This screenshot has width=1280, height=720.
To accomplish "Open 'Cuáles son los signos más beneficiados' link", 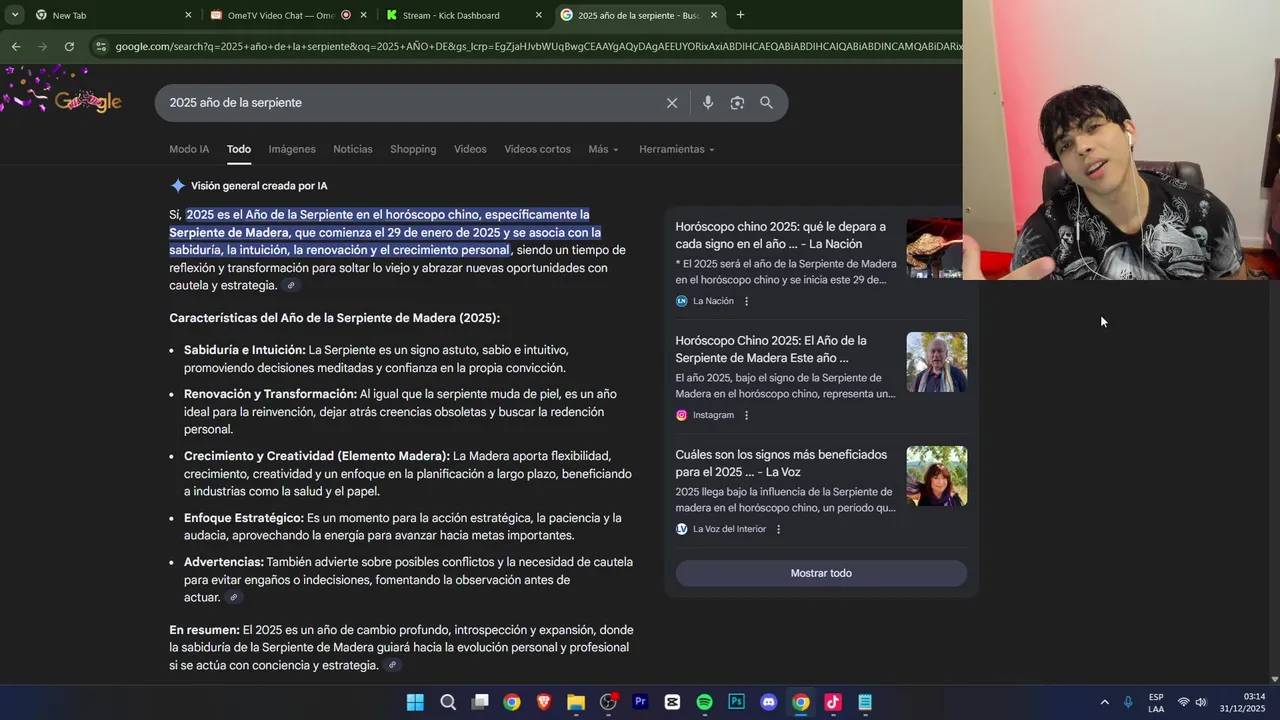I will [781, 463].
